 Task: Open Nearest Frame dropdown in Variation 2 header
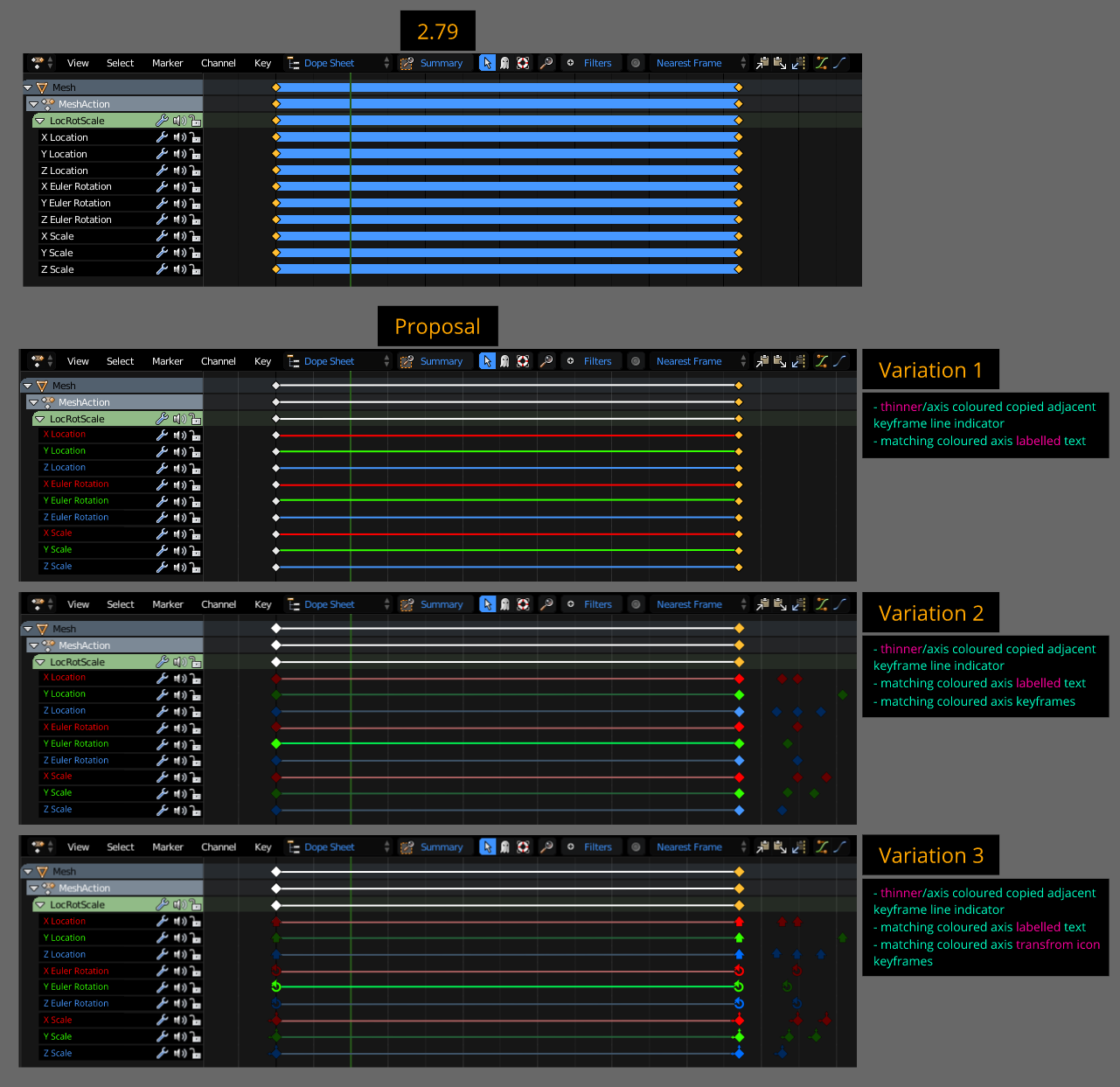coord(699,604)
